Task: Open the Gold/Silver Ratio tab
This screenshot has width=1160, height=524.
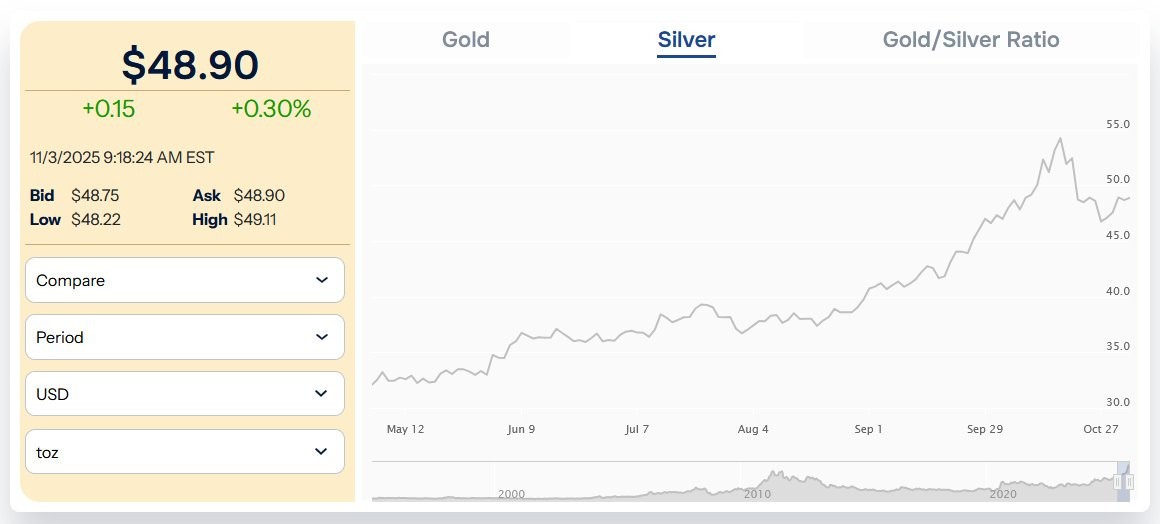Action: [970, 40]
